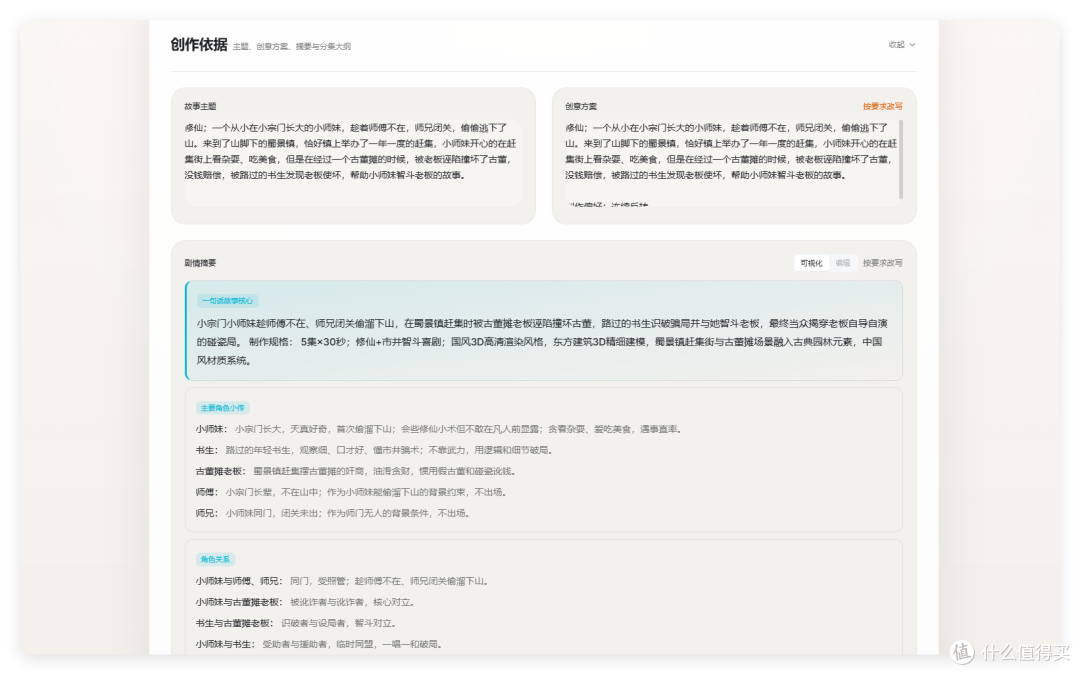Select the 一句话故事核心 tag
The width and height of the screenshot is (1080, 675).
pyautogui.click(x=227, y=301)
